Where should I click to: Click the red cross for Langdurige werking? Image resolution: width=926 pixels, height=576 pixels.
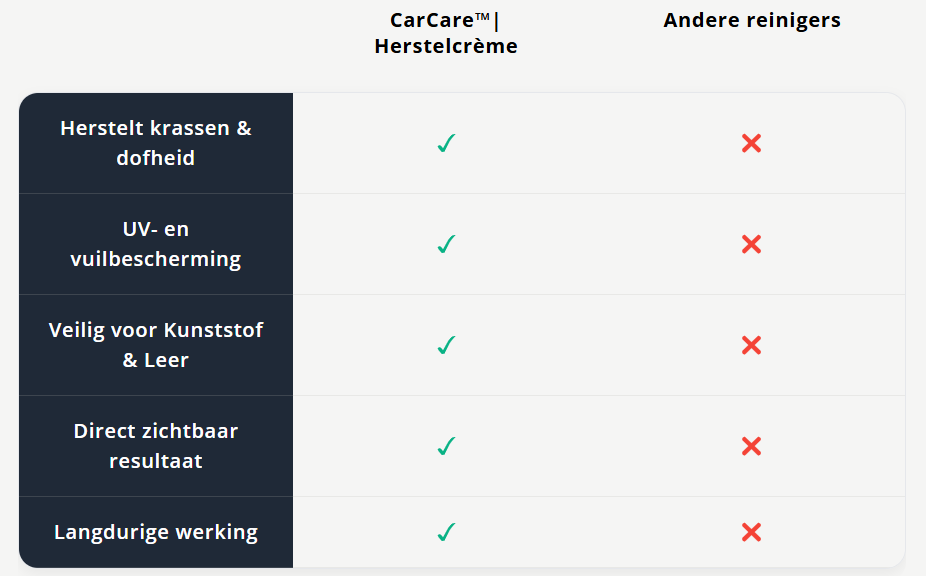coord(752,532)
